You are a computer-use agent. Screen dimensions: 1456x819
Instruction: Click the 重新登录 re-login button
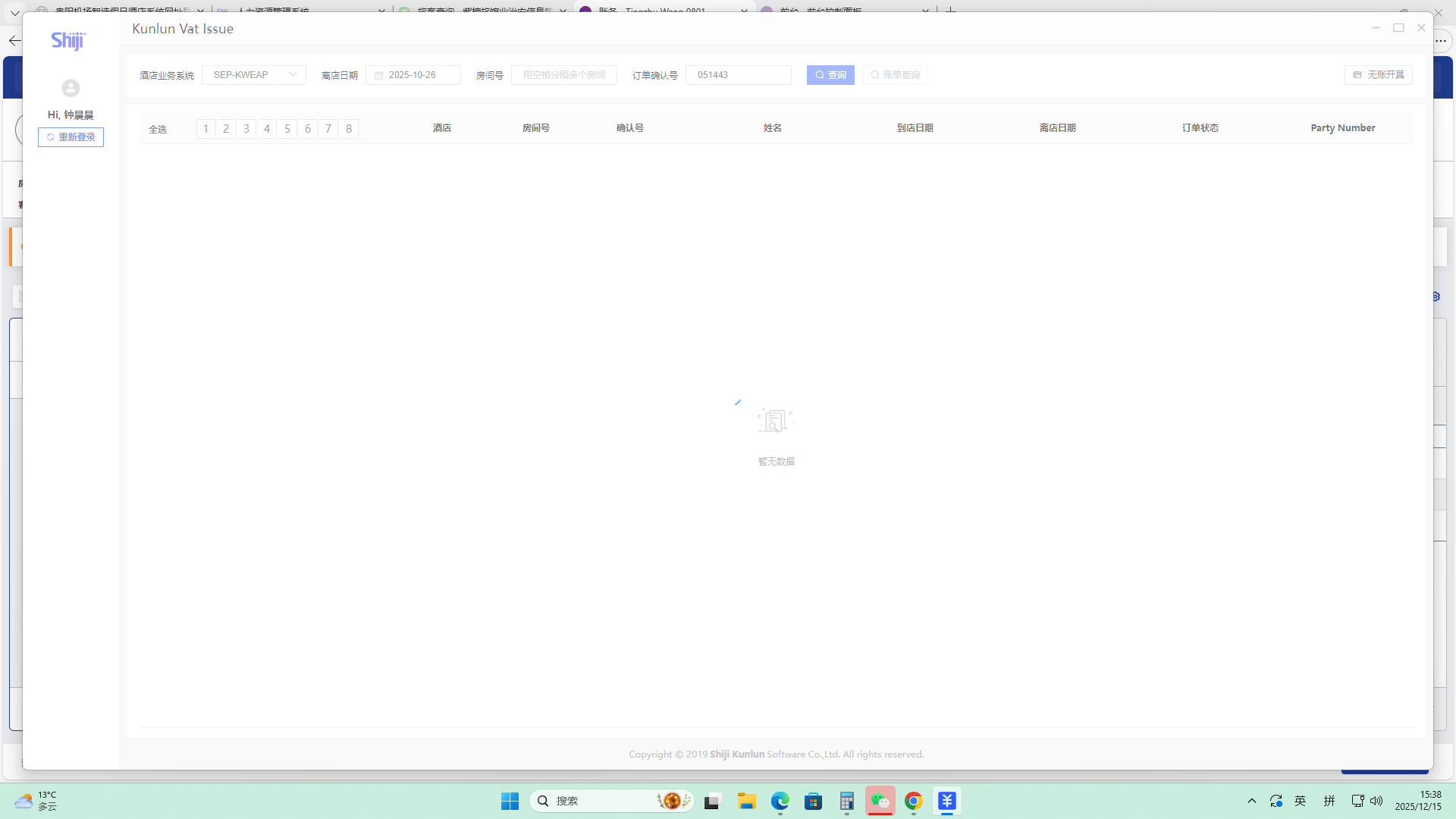[x=71, y=137]
